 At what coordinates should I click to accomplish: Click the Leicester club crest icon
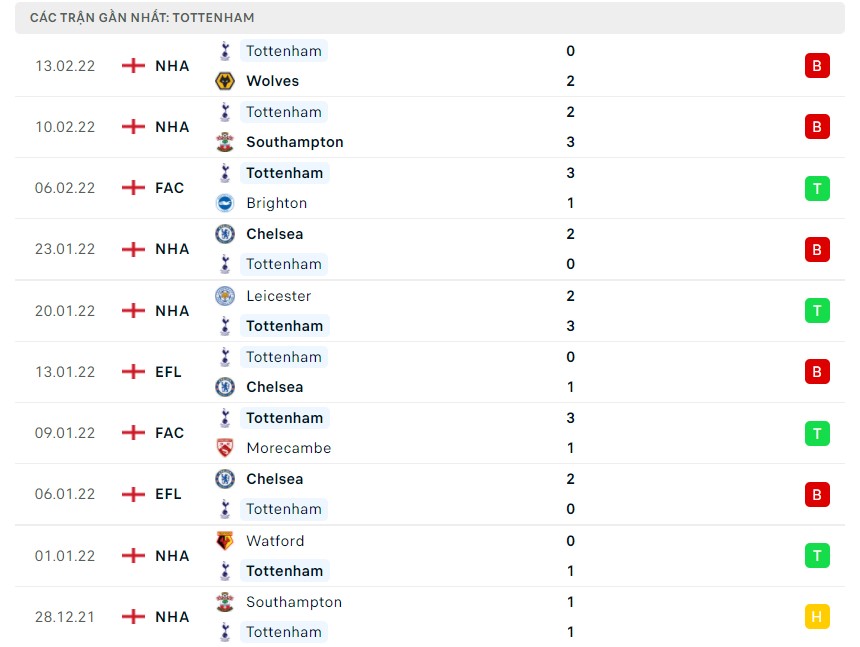(225, 296)
